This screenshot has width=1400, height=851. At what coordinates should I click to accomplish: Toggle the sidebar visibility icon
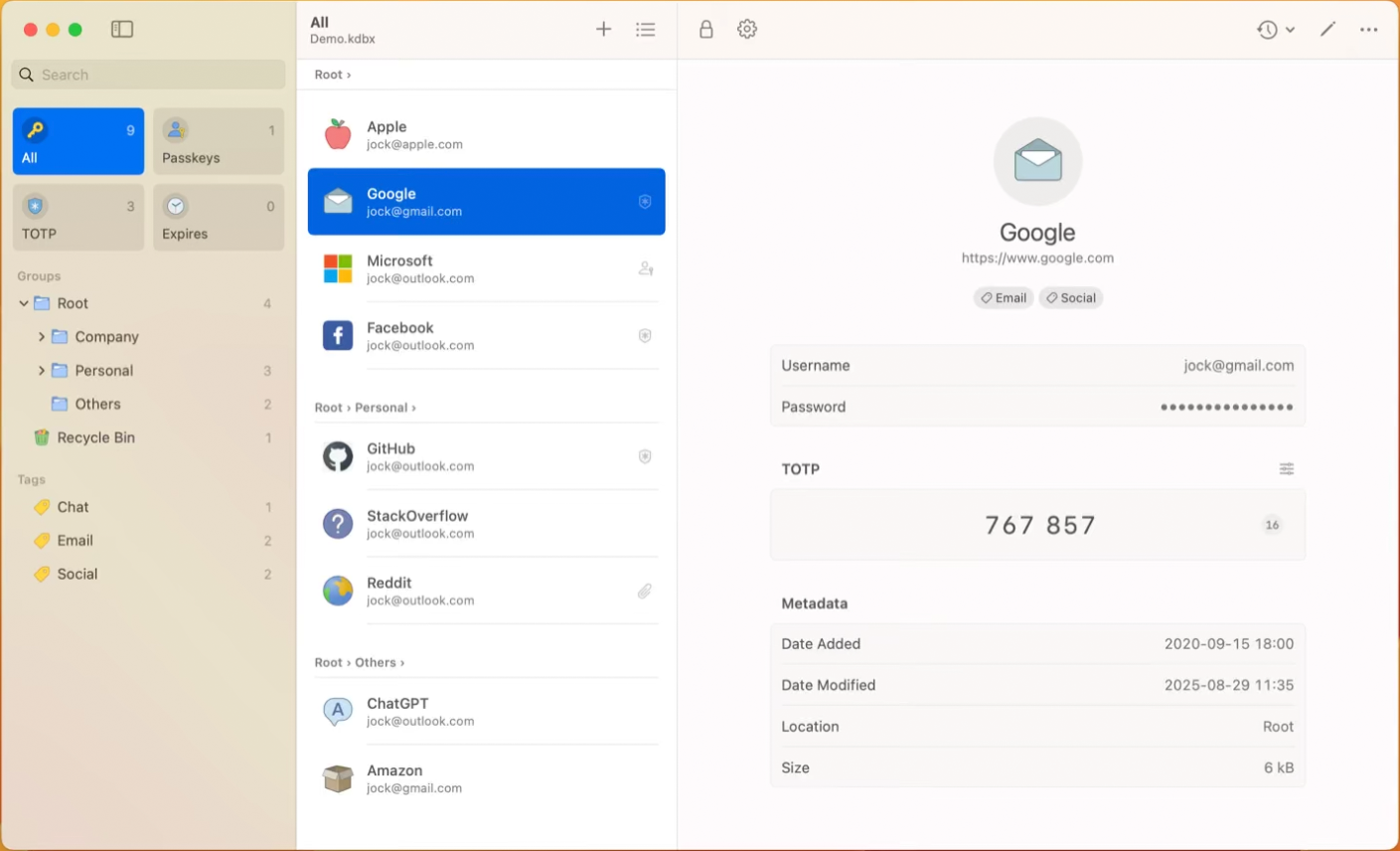(122, 30)
